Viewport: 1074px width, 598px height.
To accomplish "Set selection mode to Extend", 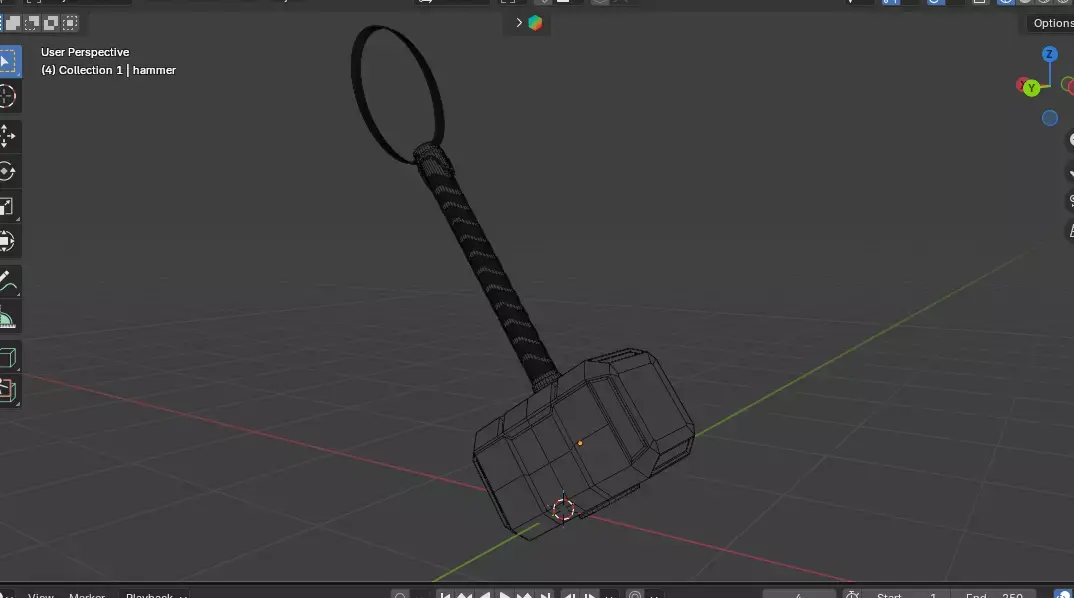I will pyautogui.click(x=12, y=23).
